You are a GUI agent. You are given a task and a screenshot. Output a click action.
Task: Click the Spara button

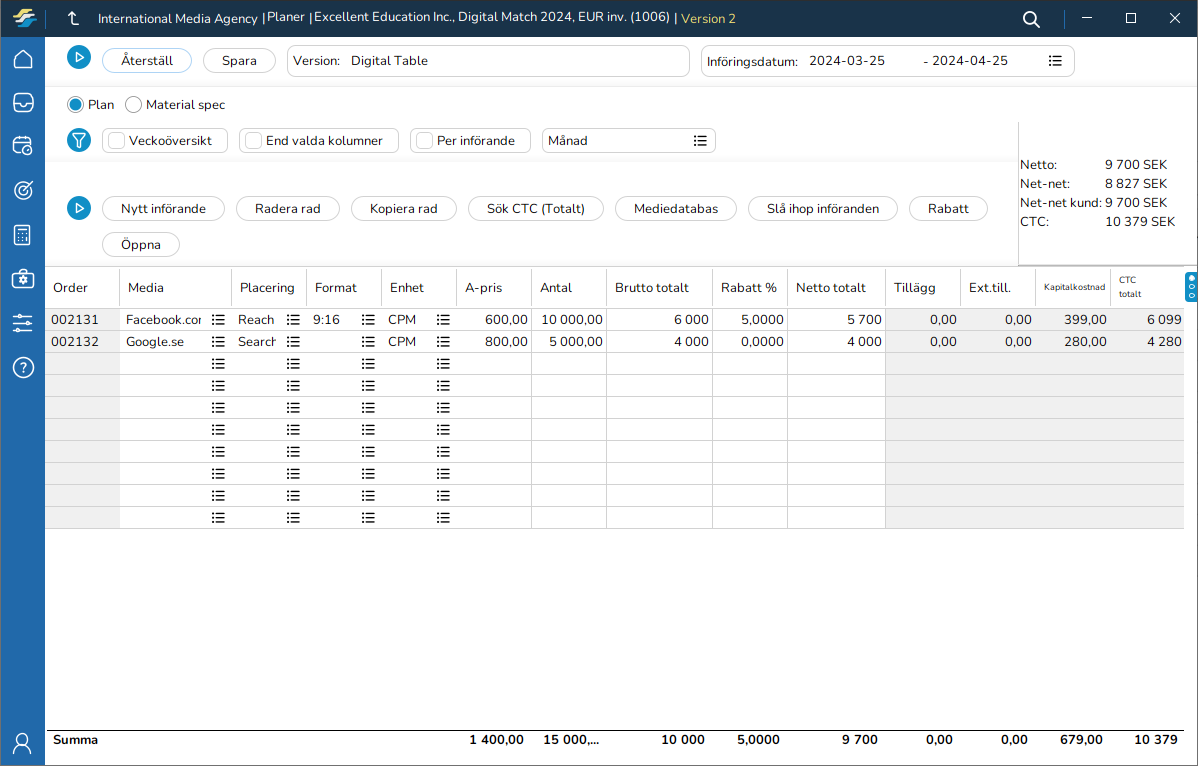(x=239, y=61)
